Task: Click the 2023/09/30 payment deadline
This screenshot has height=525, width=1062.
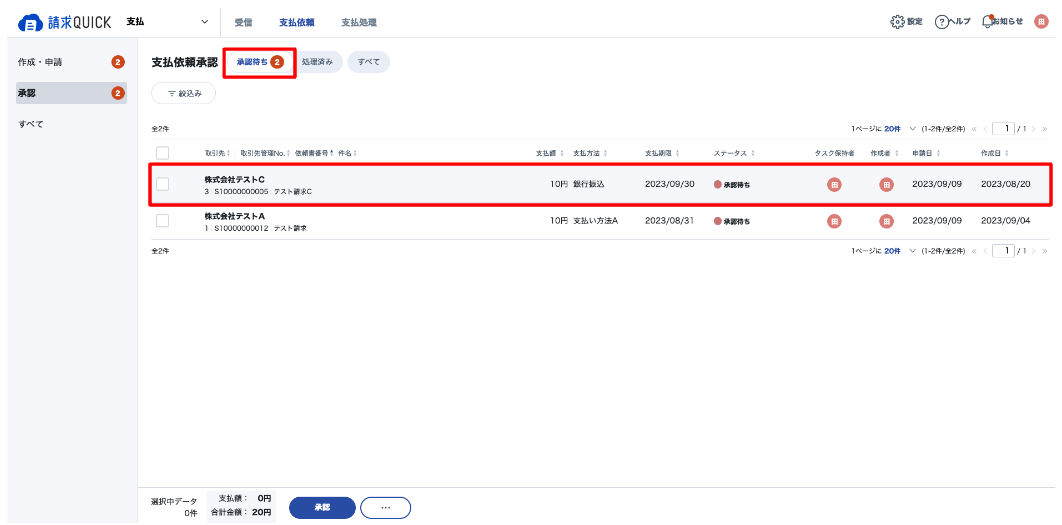Action: pos(670,184)
